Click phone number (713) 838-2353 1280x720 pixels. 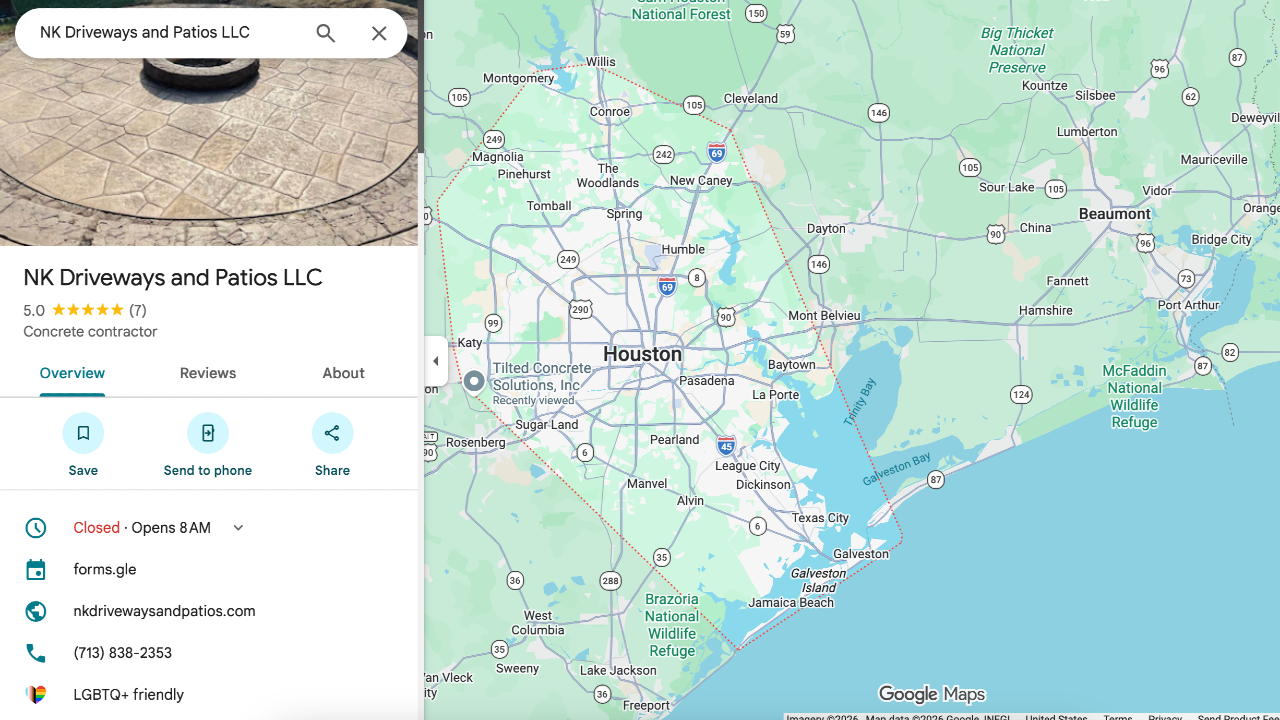[123, 653]
